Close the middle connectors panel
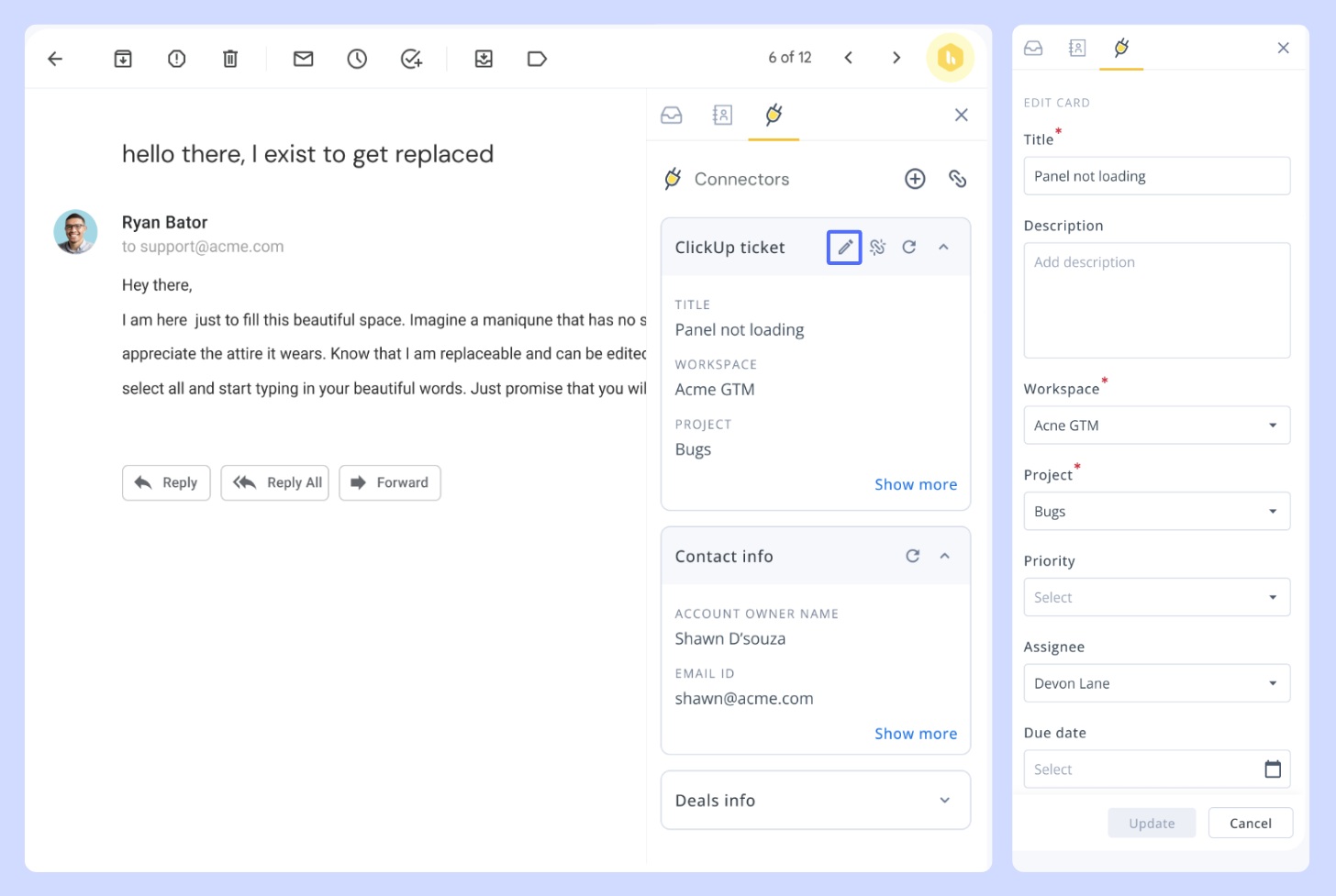This screenshot has width=1336, height=896. point(961,115)
